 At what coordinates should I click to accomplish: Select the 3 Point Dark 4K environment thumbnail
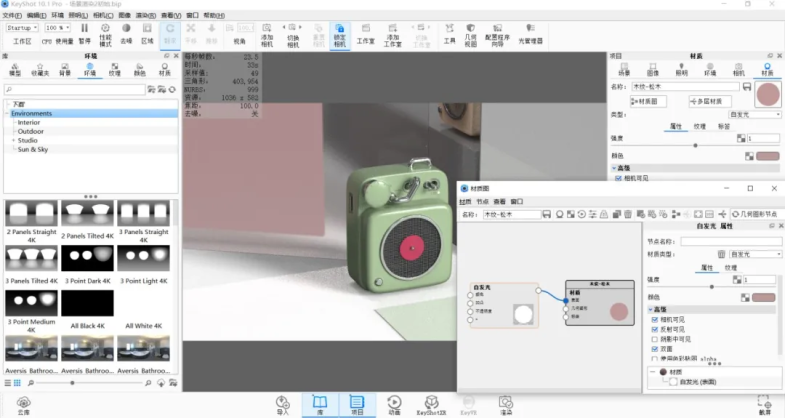point(86,258)
